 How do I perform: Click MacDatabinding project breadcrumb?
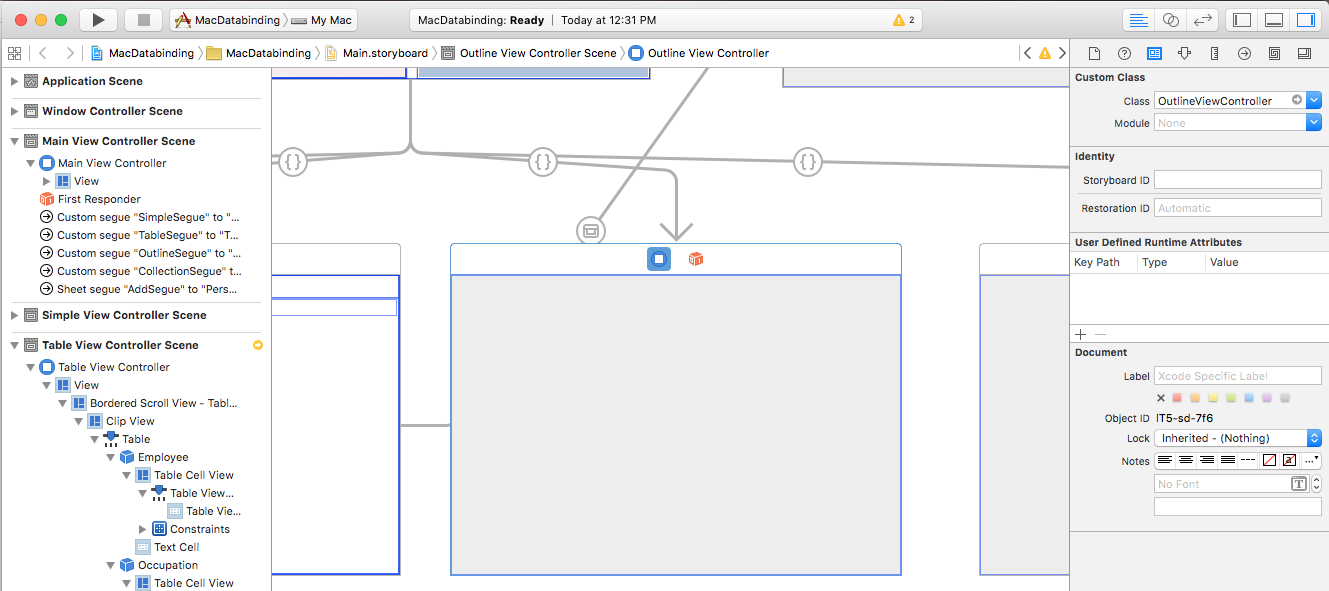[144, 53]
